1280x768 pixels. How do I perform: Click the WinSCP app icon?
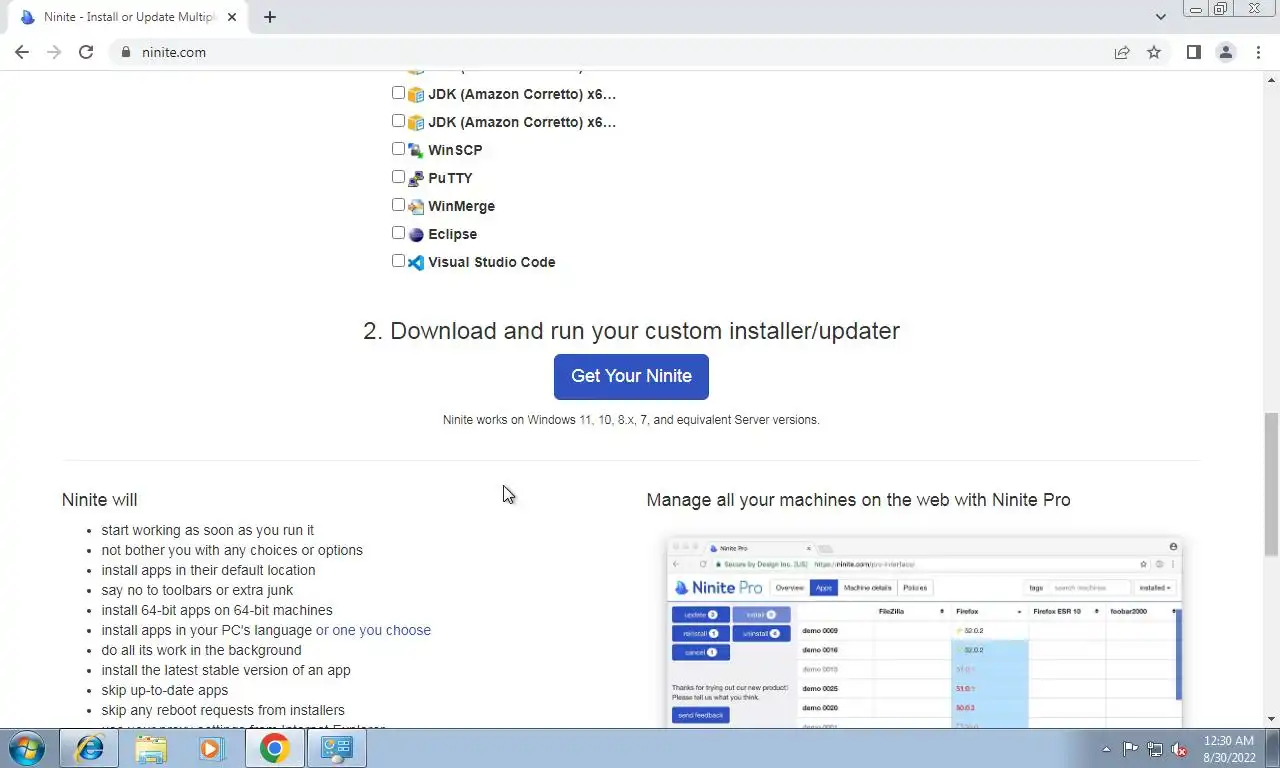pos(416,150)
